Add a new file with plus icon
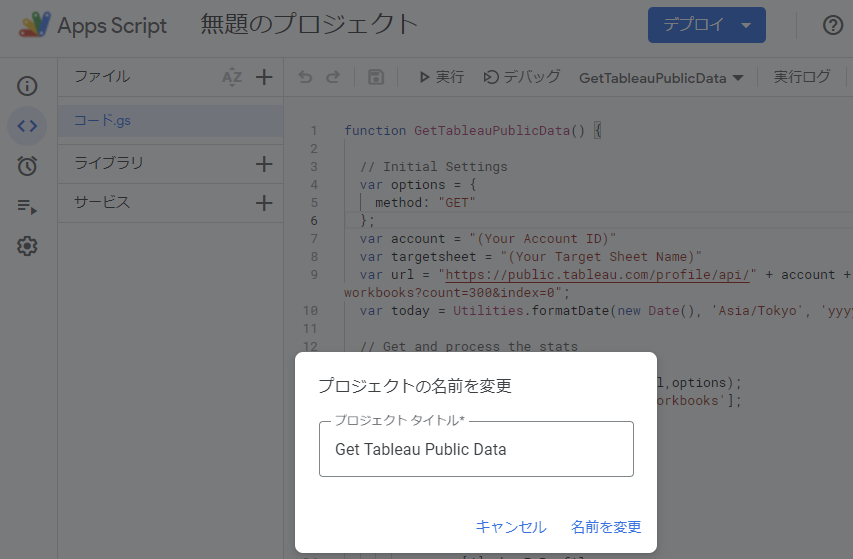Screen dimensions: 853x559 [264, 77]
